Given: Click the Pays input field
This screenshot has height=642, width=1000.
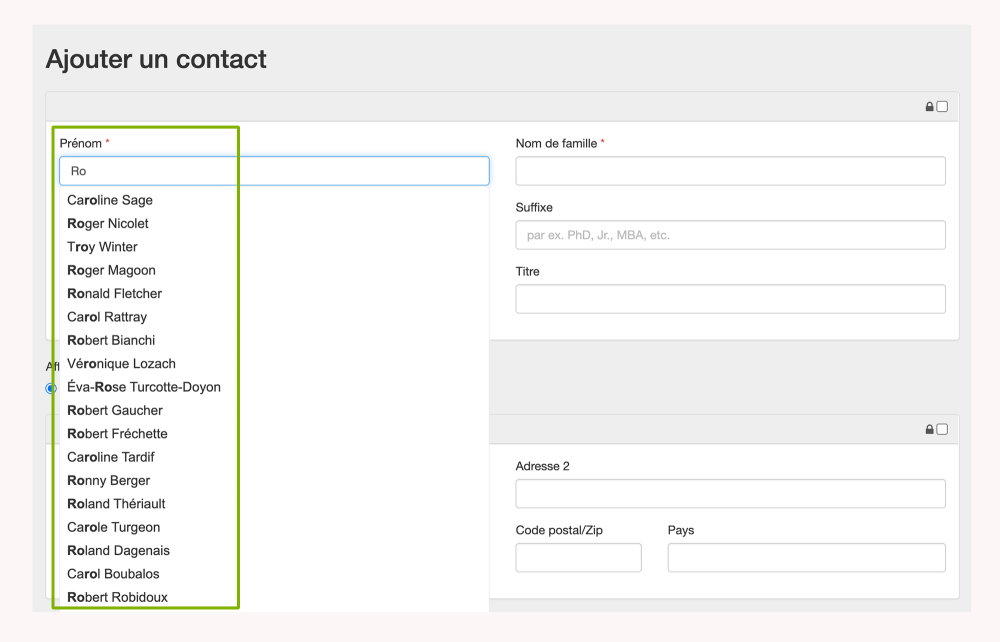Looking at the screenshot, I should [806, 557].
